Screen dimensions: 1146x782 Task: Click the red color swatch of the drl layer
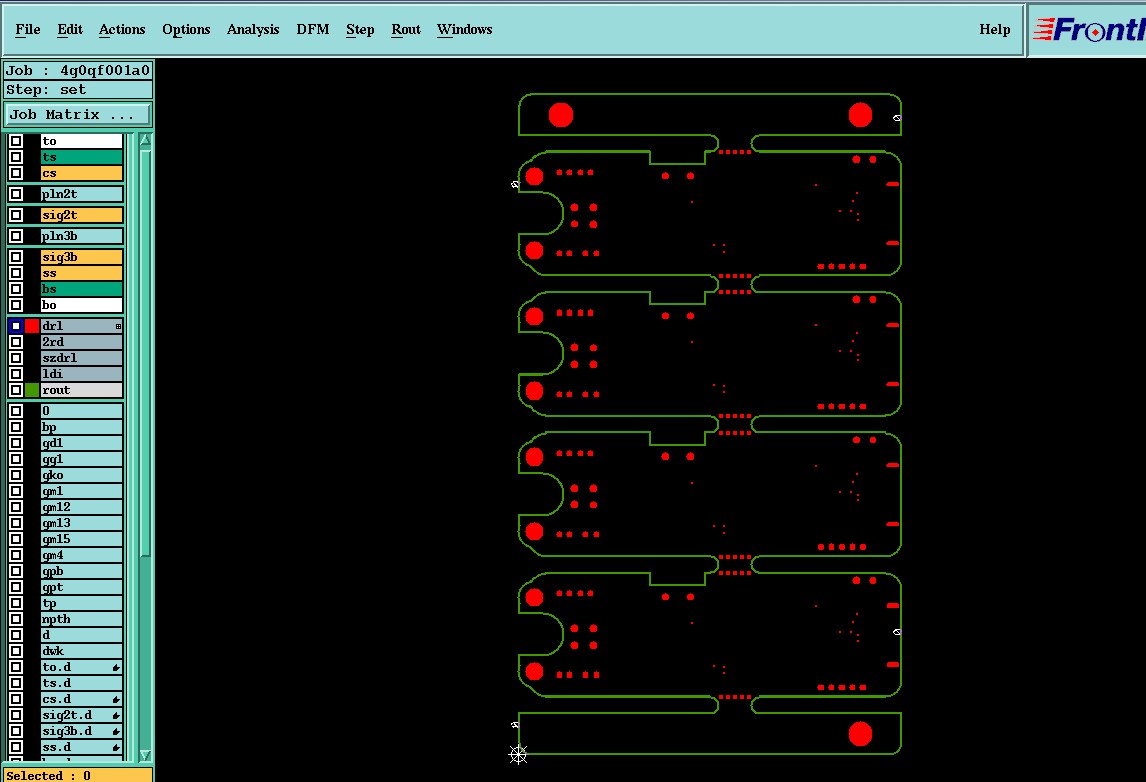tap(32, 326)
